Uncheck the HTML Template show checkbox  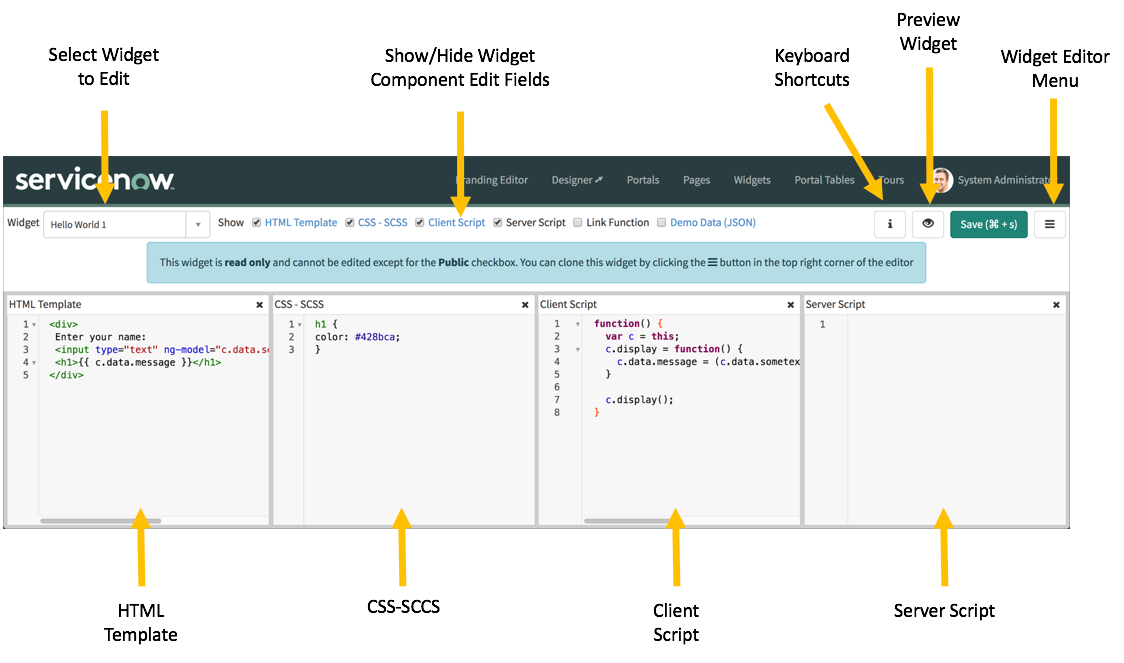(x=255, y=222)
